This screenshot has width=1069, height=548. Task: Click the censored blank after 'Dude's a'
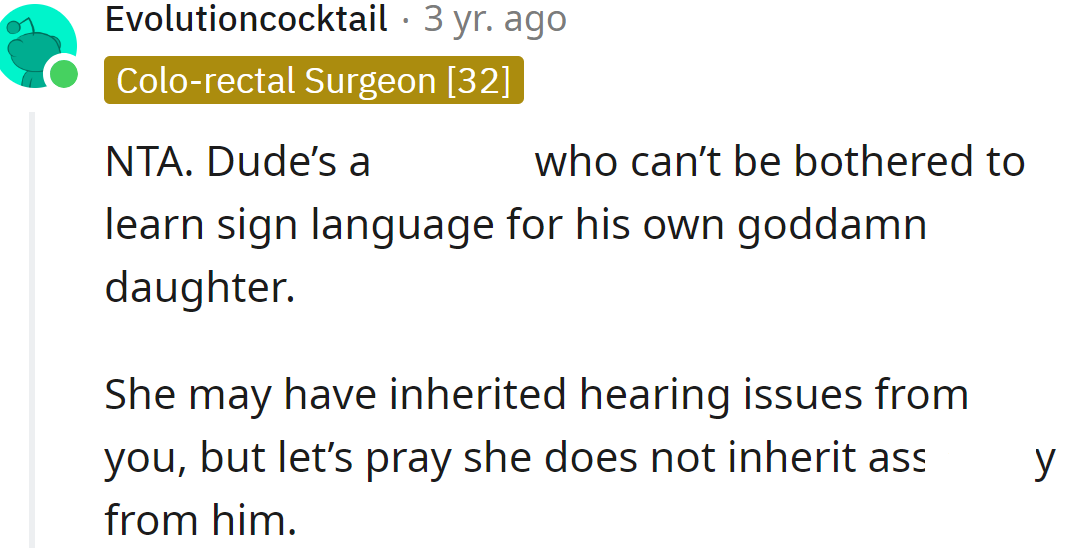tap(452, 162)
